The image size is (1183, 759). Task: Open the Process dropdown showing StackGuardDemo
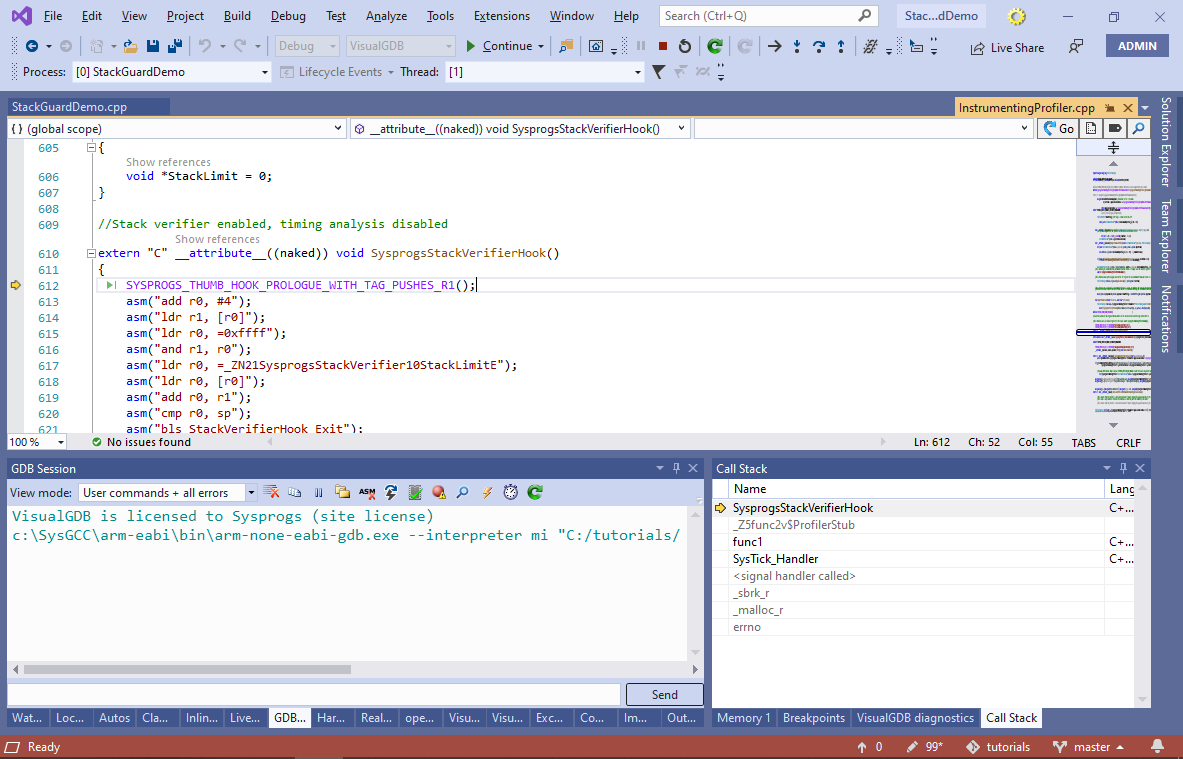(x=264, y=72)
